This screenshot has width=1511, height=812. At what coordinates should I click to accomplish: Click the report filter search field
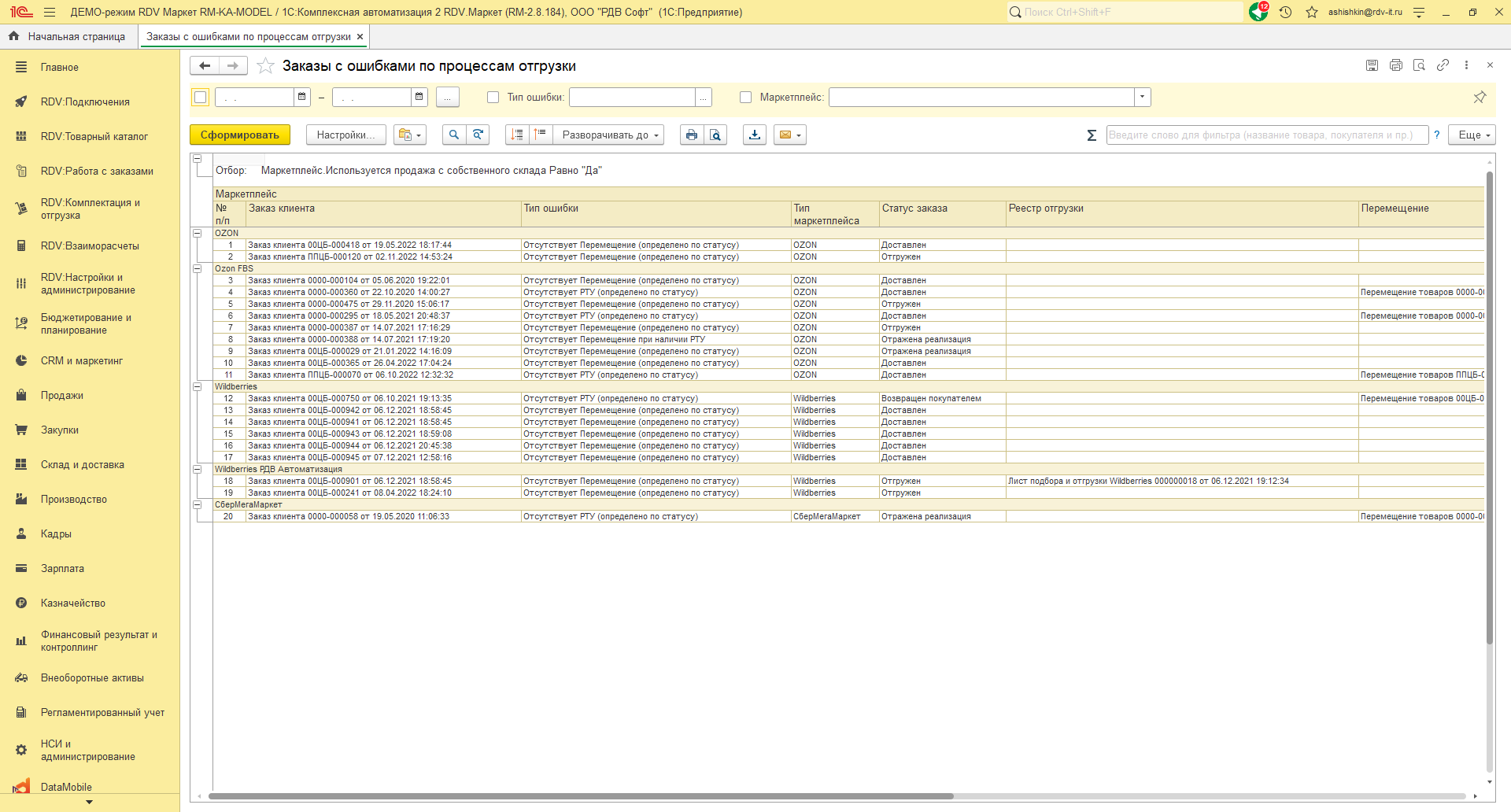tap(1266, 135)
